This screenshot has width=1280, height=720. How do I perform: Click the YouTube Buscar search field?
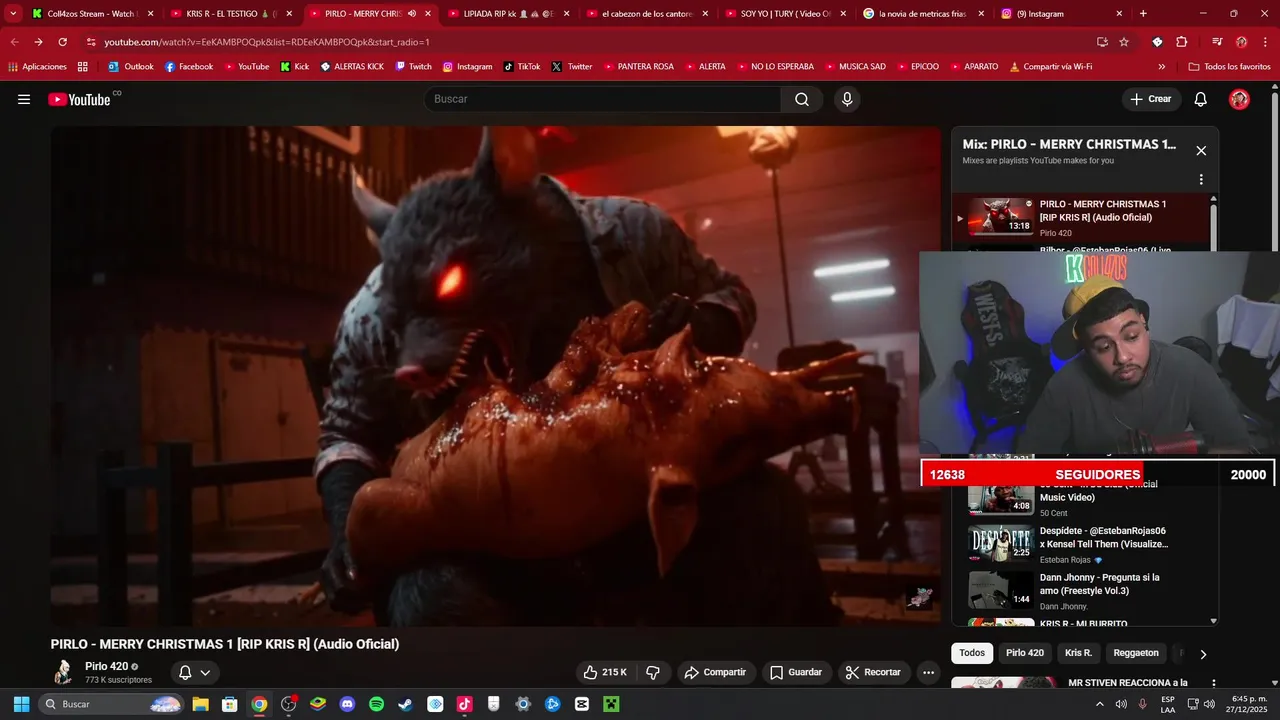coord(605,99)
